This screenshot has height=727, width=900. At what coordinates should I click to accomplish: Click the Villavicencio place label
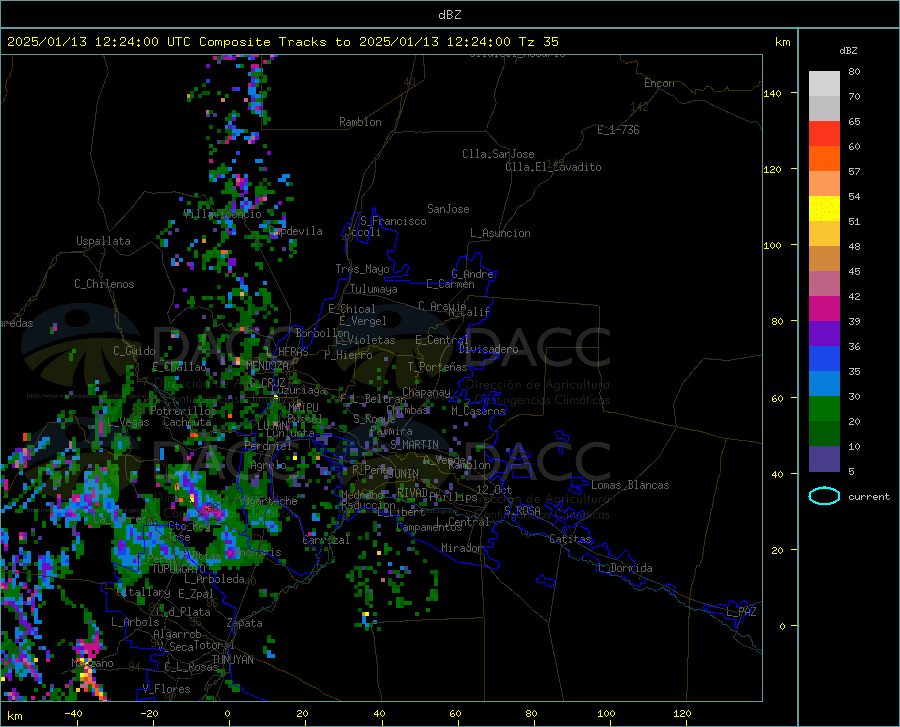pos(223,214)
